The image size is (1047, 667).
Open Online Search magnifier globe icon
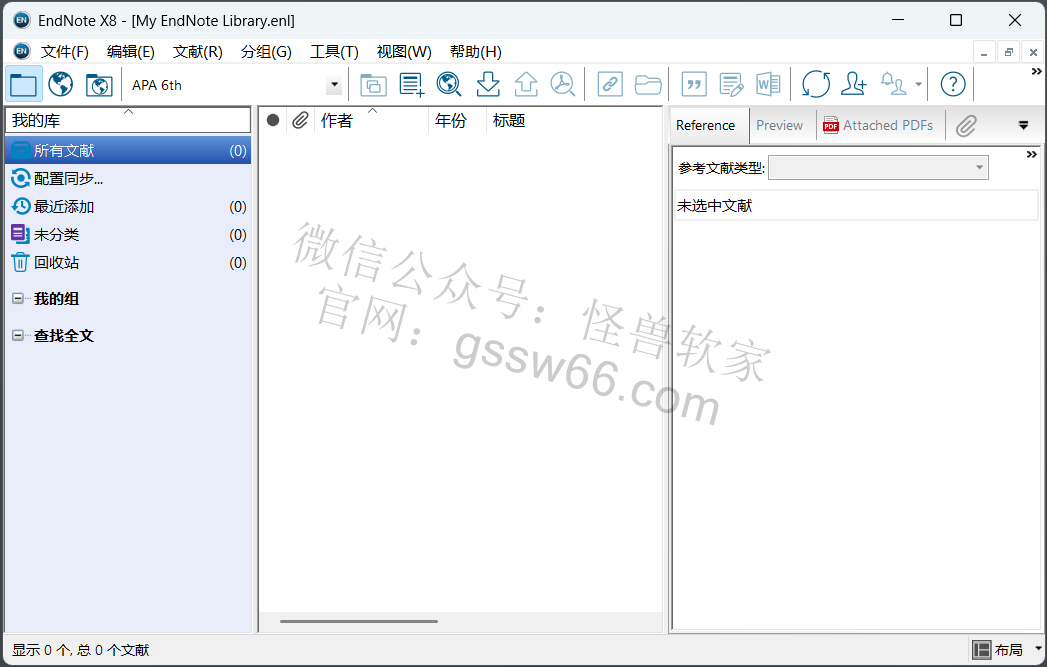449,85
